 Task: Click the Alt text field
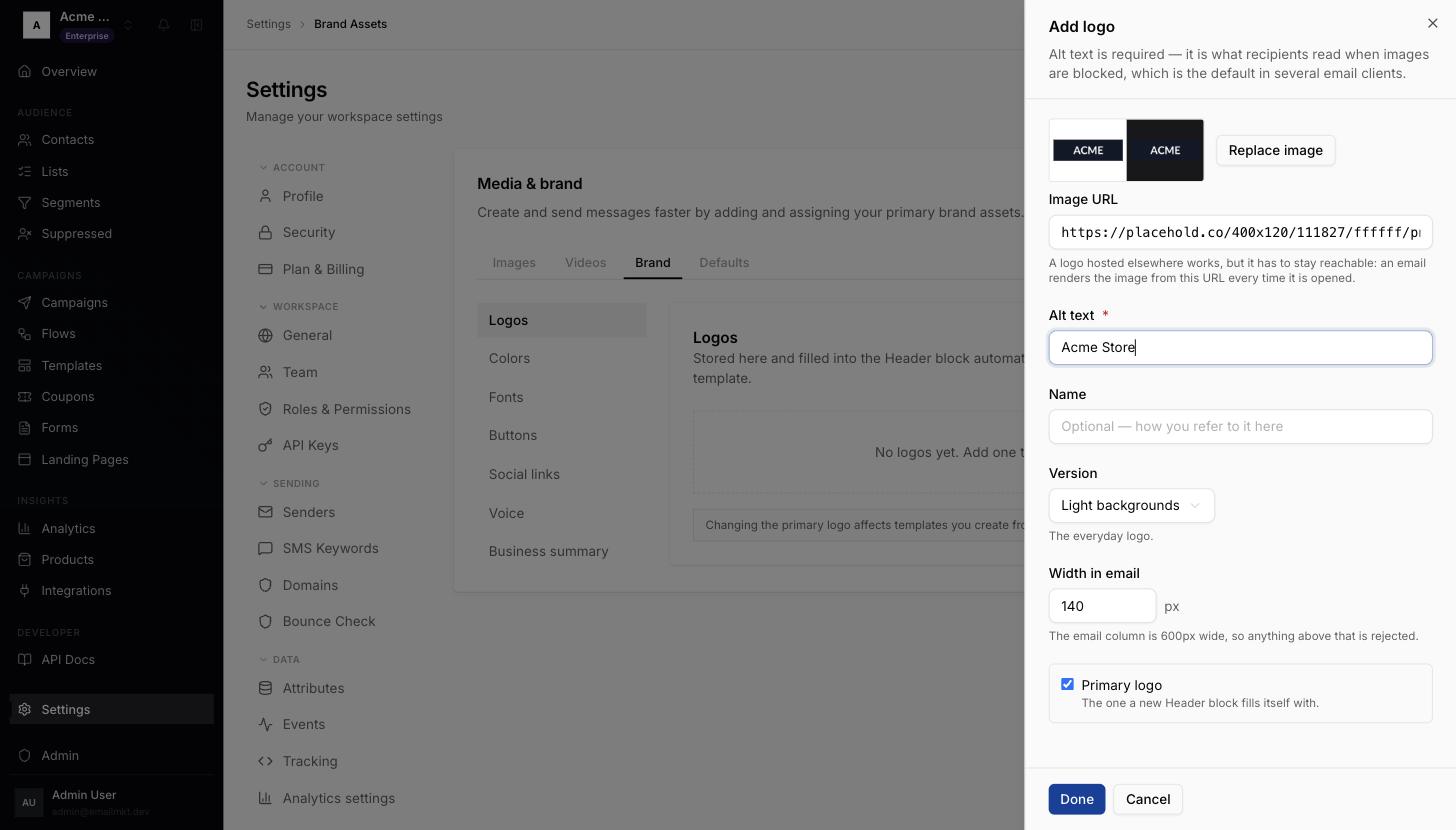click(1240, 348)
